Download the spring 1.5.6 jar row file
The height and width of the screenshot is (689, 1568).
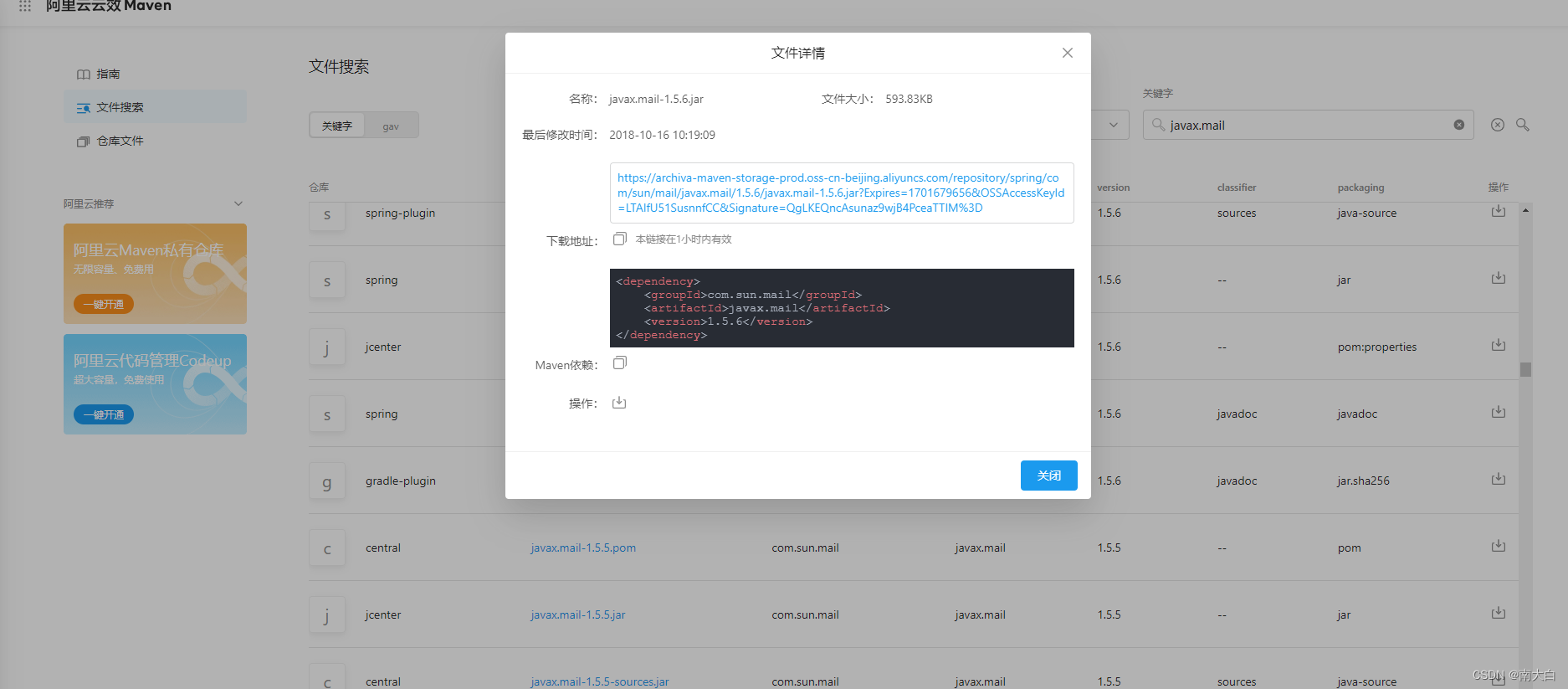coord(1499,278)
